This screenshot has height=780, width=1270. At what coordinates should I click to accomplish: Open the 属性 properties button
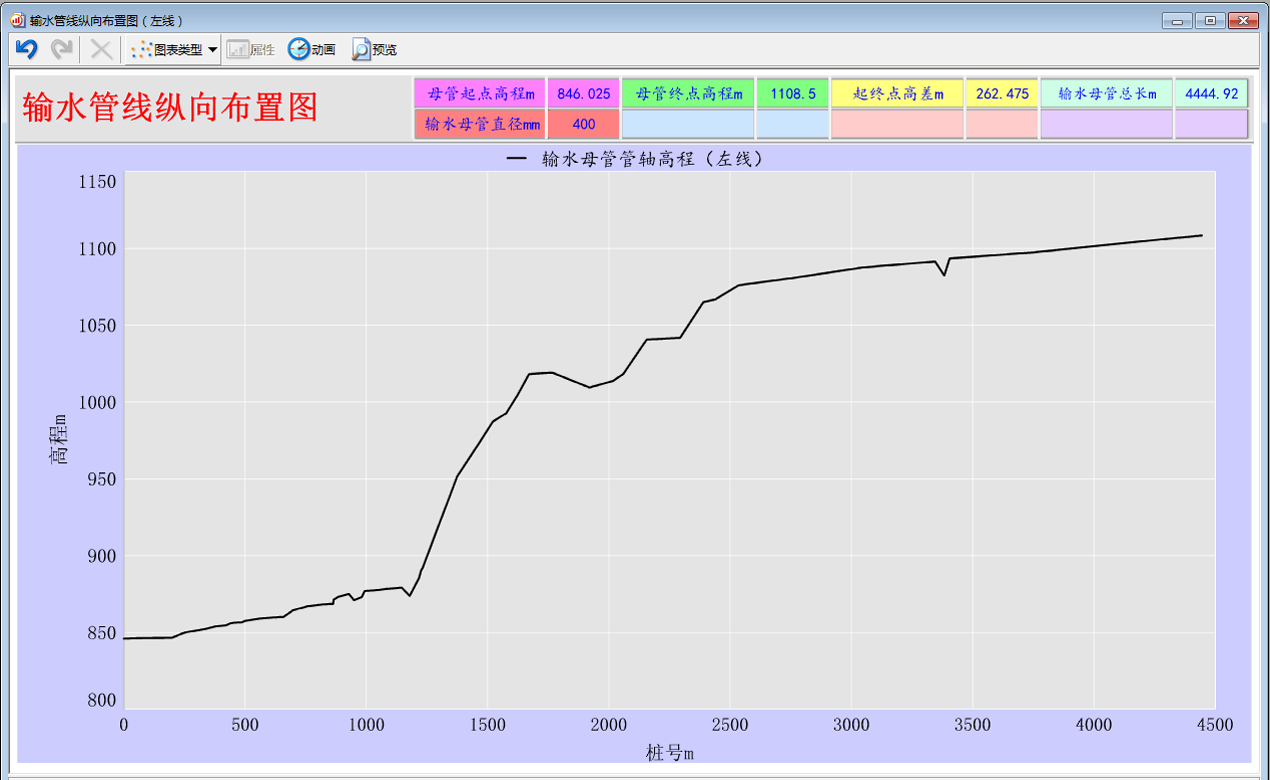click(x=251, y=49)
